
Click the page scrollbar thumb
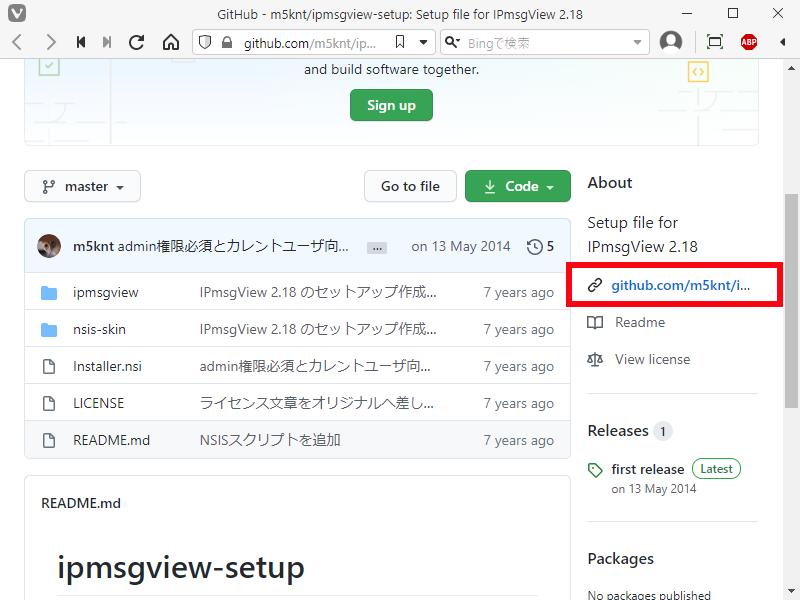point(791,300)
